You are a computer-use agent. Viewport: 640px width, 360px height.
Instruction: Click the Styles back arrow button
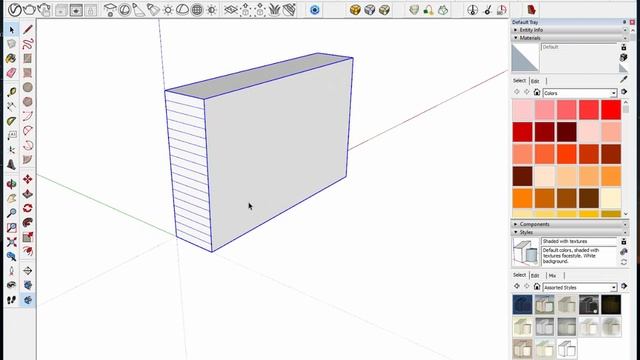tap(517, 287)
